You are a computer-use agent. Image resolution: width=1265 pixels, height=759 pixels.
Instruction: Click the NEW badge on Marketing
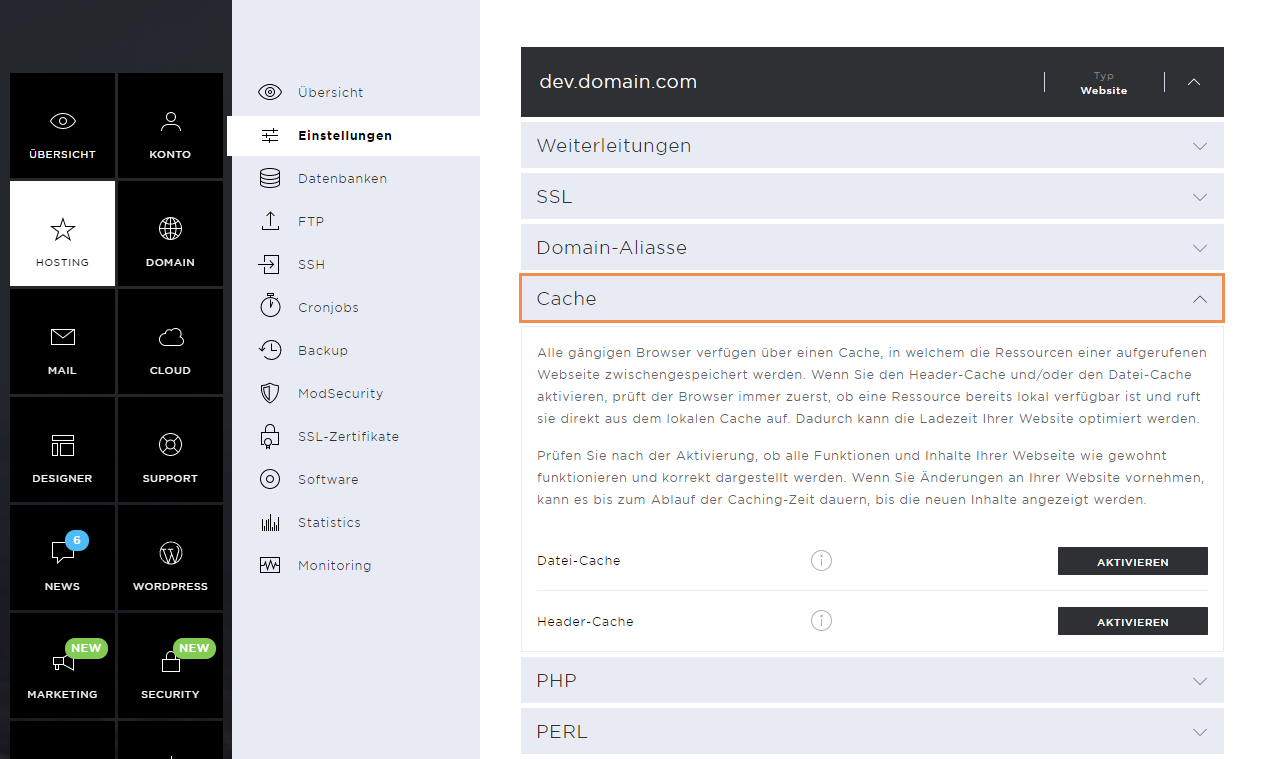click(86, 648)
